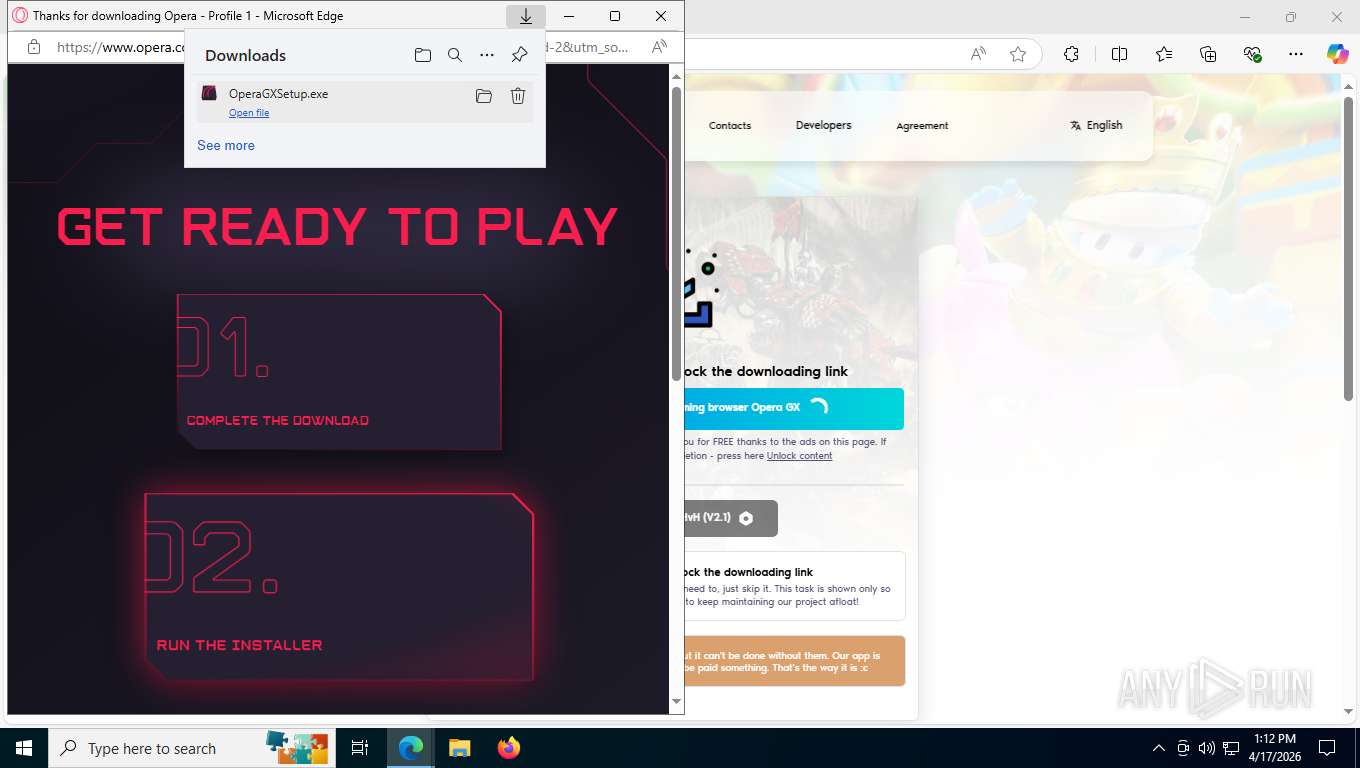
Task: Open Collections in Edge toolbar
Action: [x=1208, y=54]
